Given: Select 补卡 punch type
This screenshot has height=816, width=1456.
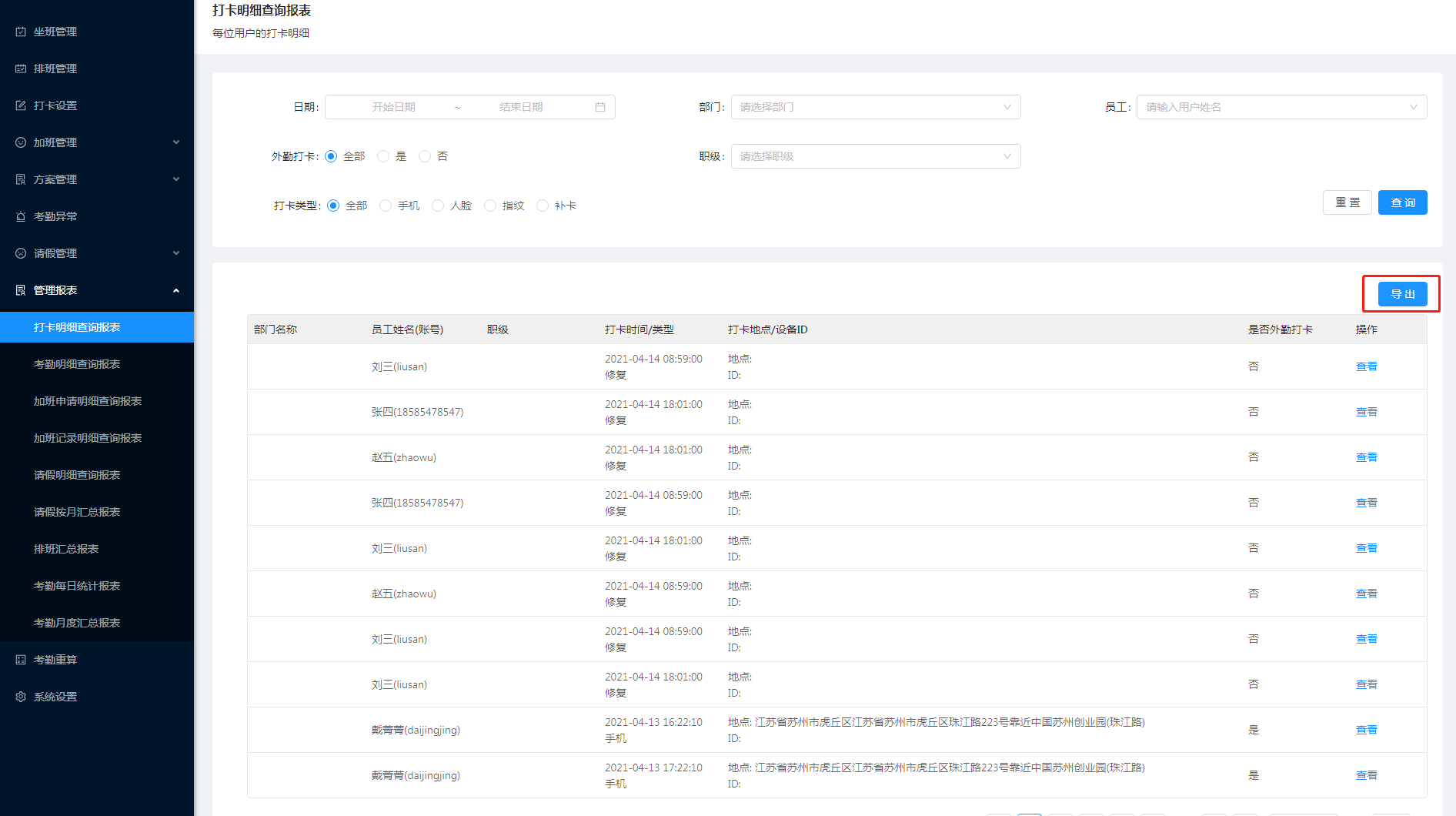Looking at the screenshot, I should (543, 206).
